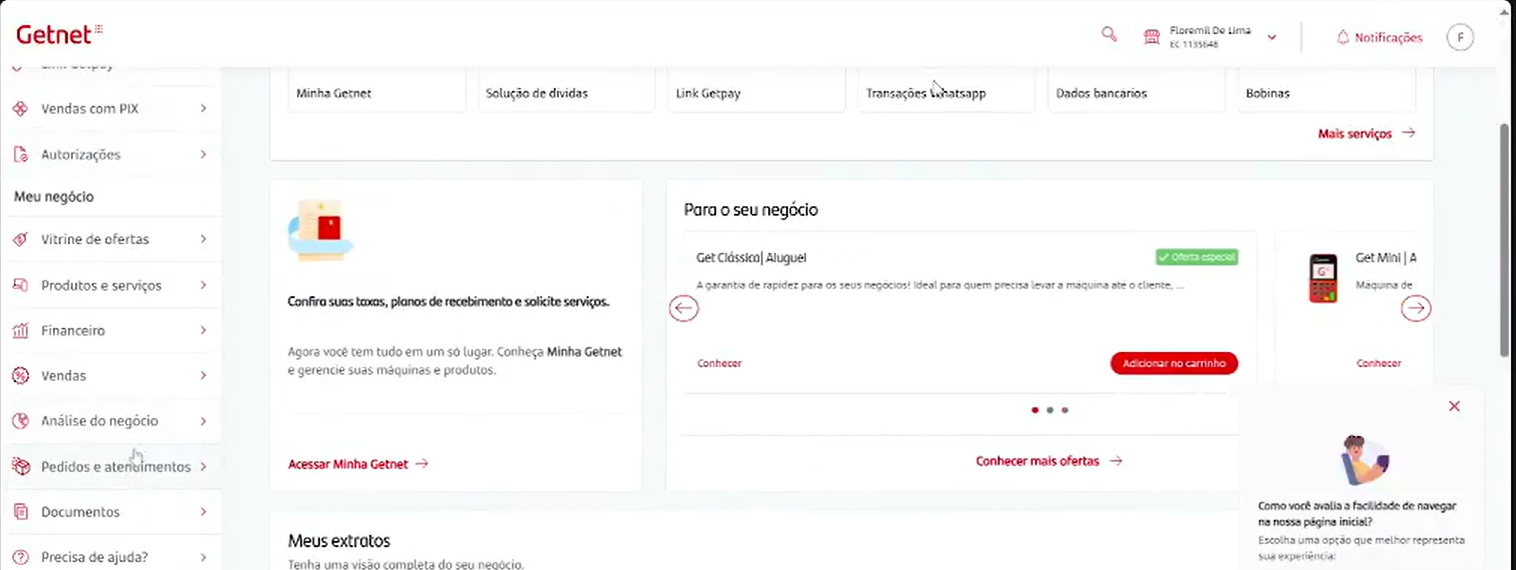Viewport: 1516px width, 570px height.
Task: Click Acessar Minha Getnet link
Action: [x=358, y=464]
